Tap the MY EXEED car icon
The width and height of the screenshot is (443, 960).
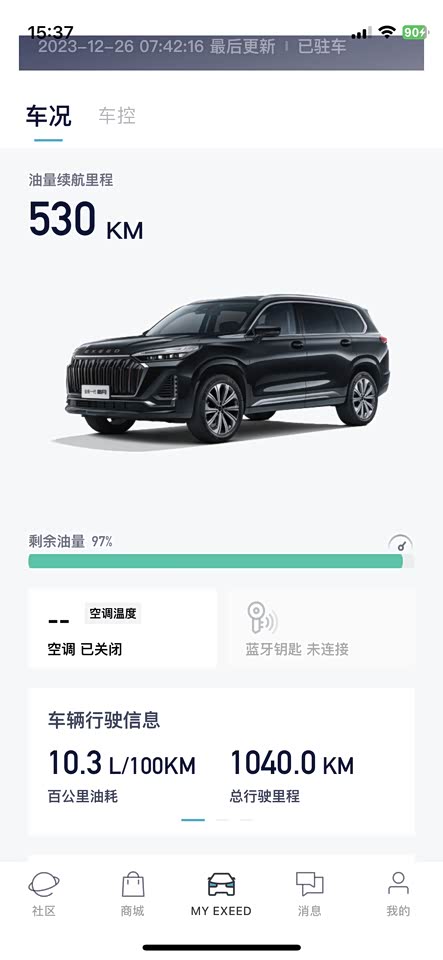click(x=221, y=884)
